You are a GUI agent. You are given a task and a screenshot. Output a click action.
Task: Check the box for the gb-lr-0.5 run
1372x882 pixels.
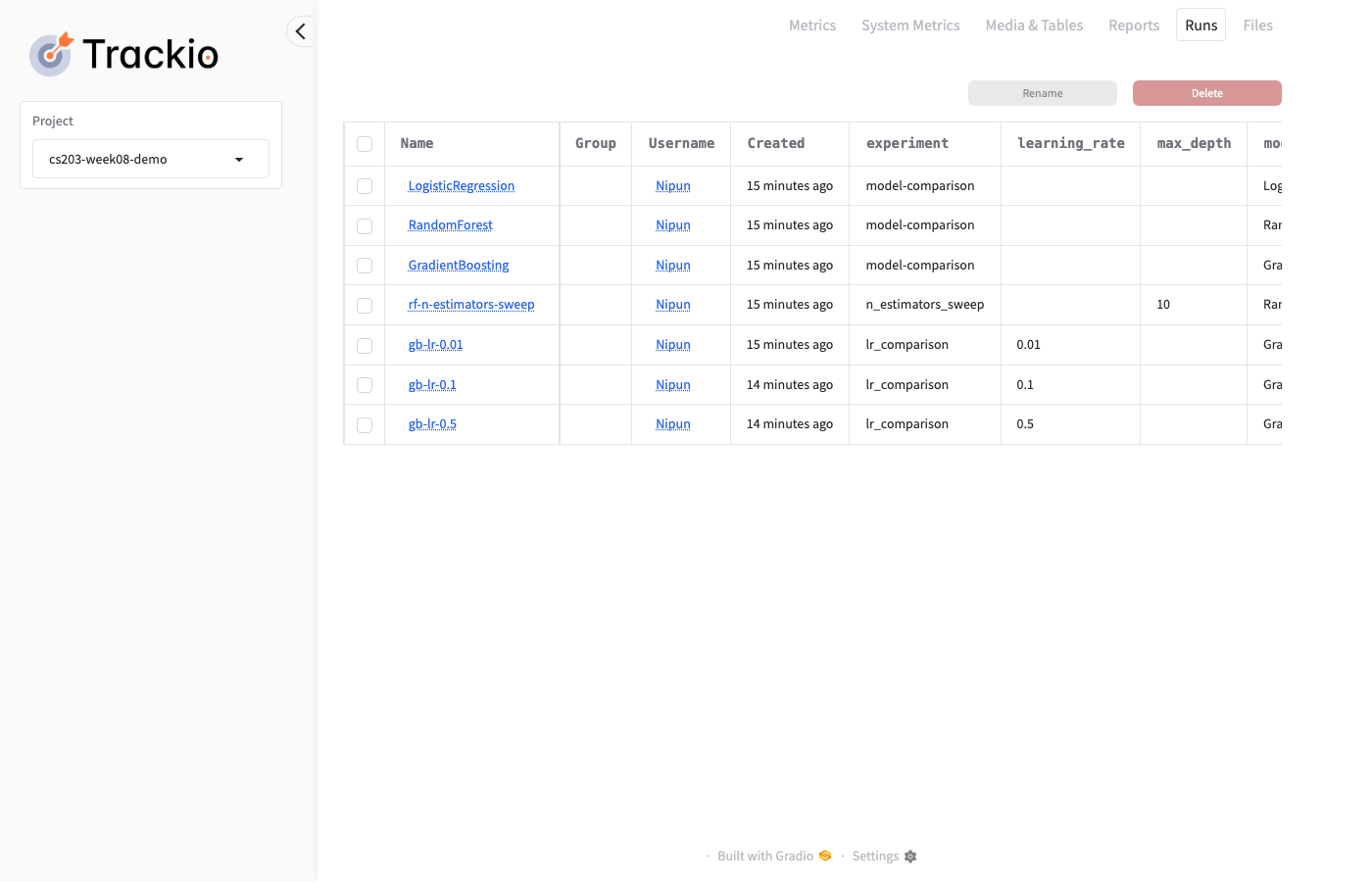point(365,425)
